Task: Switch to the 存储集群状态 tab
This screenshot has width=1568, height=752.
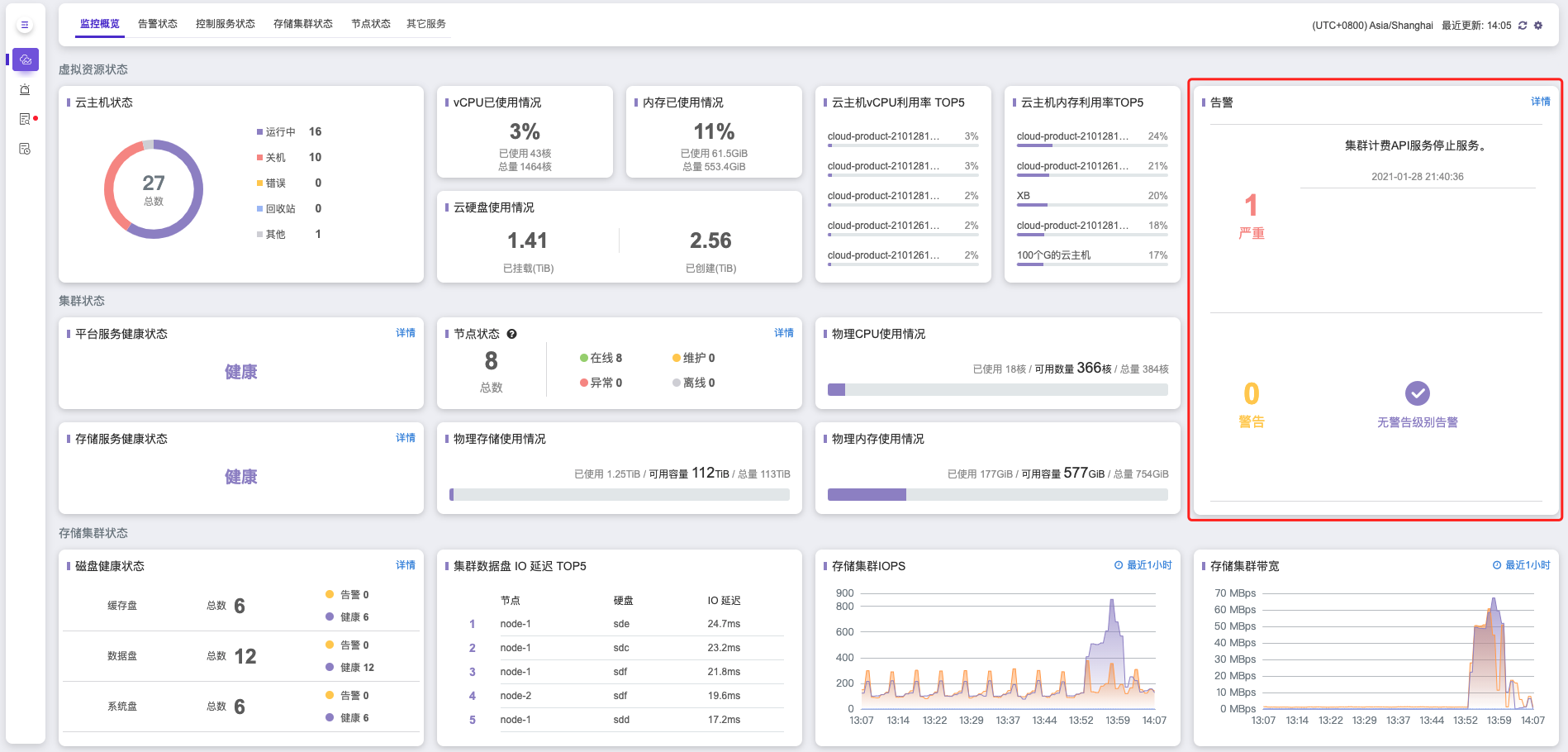Action: tap(303, 24)
